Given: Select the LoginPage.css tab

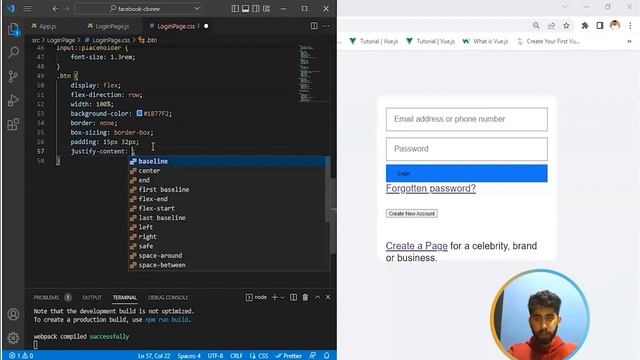Looking at the screenshot, I should (176, 26).
